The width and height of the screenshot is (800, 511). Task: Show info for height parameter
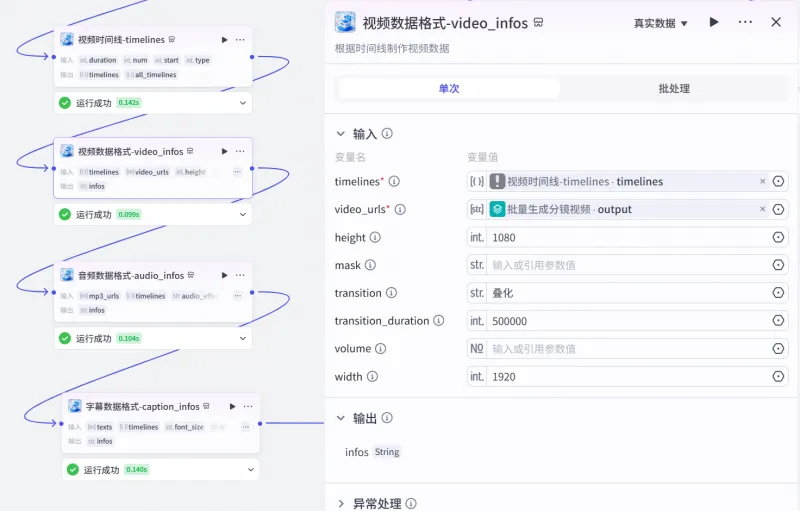(x=375, y=238)
